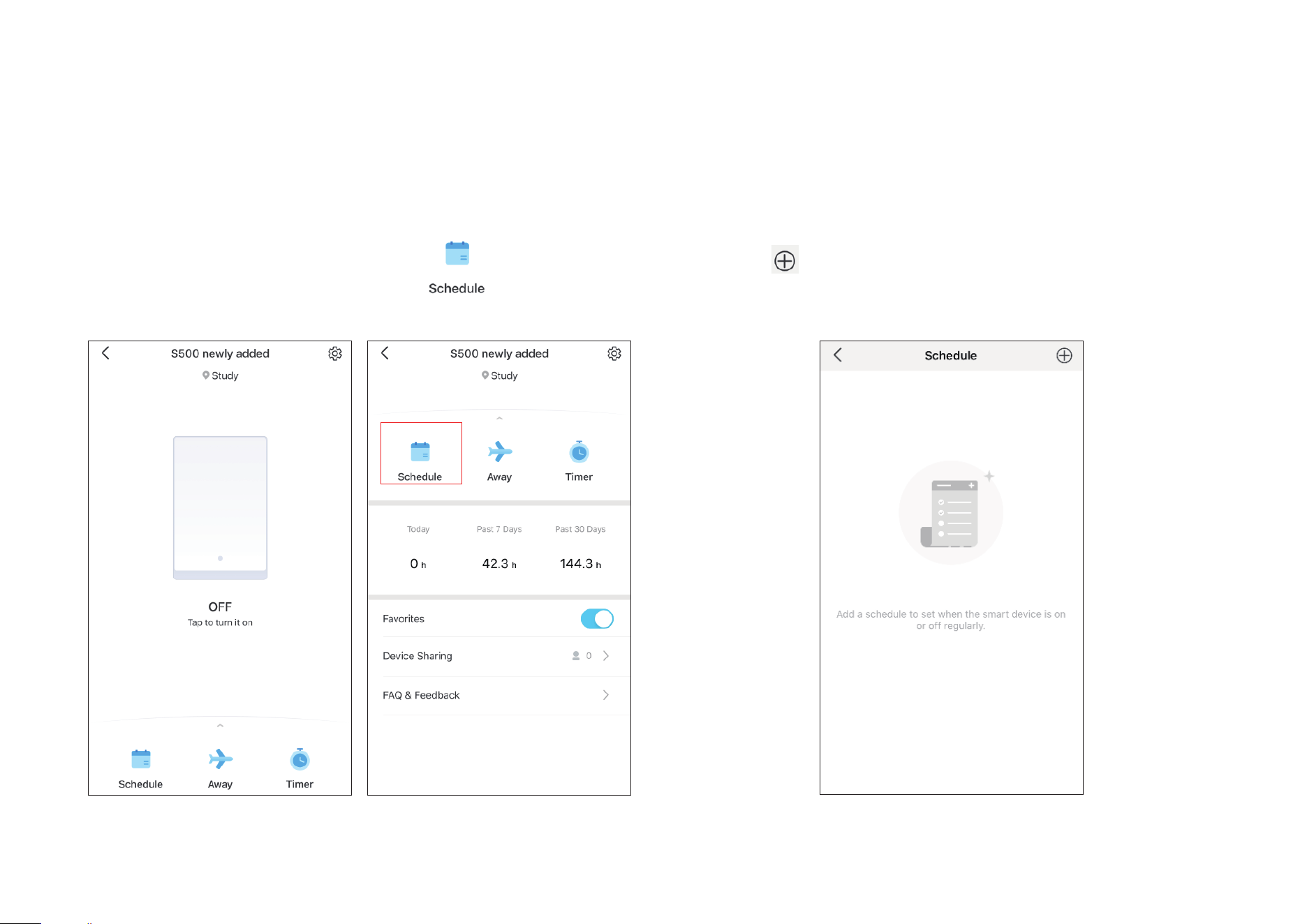Screen dimensions: 1307x924
Task: View Past 7 Days usage
Action: (499, 548)
